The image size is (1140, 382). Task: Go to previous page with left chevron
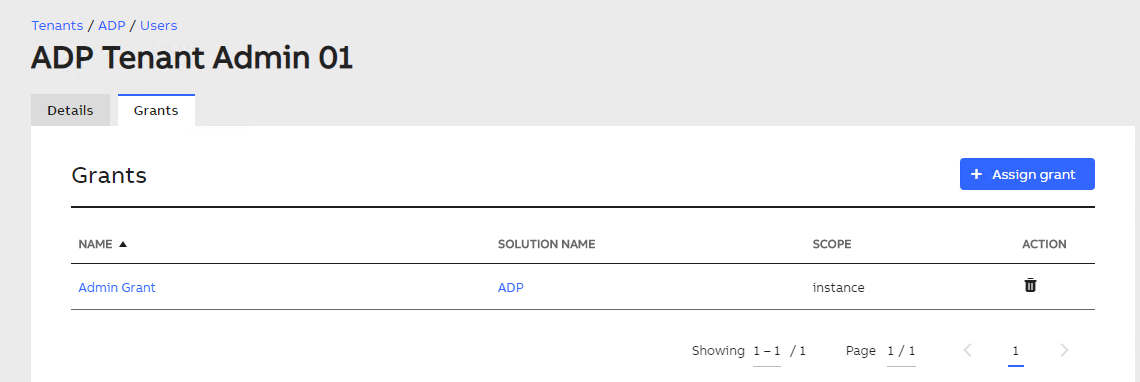968,351
